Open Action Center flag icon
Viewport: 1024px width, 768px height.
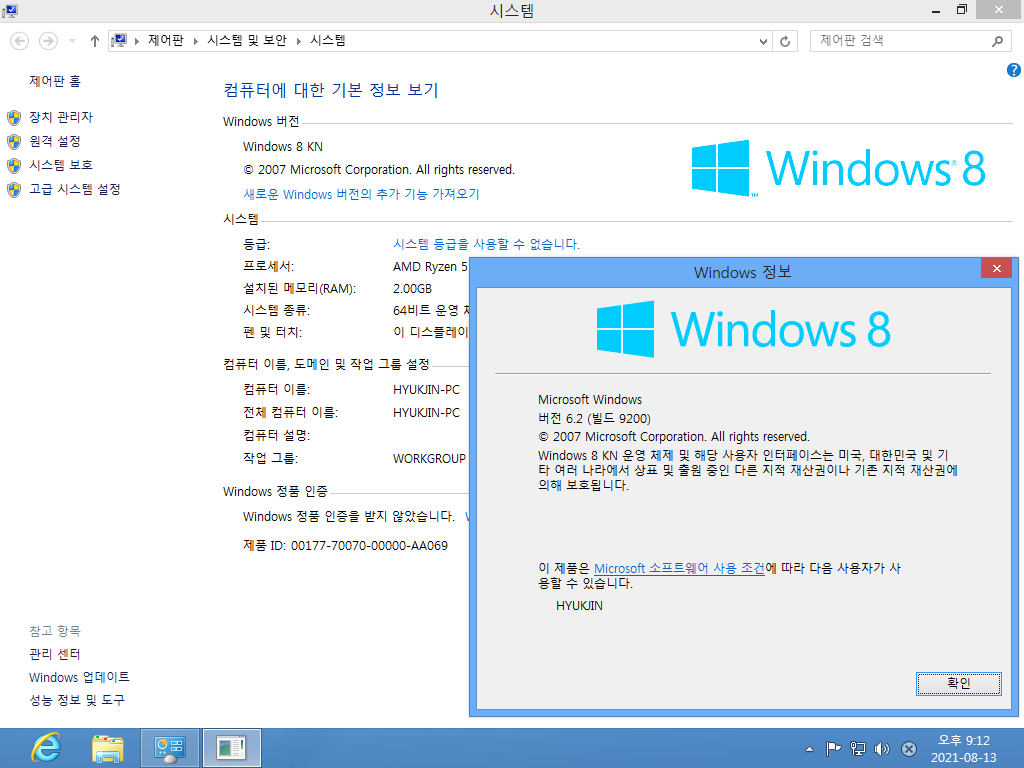(x=833, y=749)
